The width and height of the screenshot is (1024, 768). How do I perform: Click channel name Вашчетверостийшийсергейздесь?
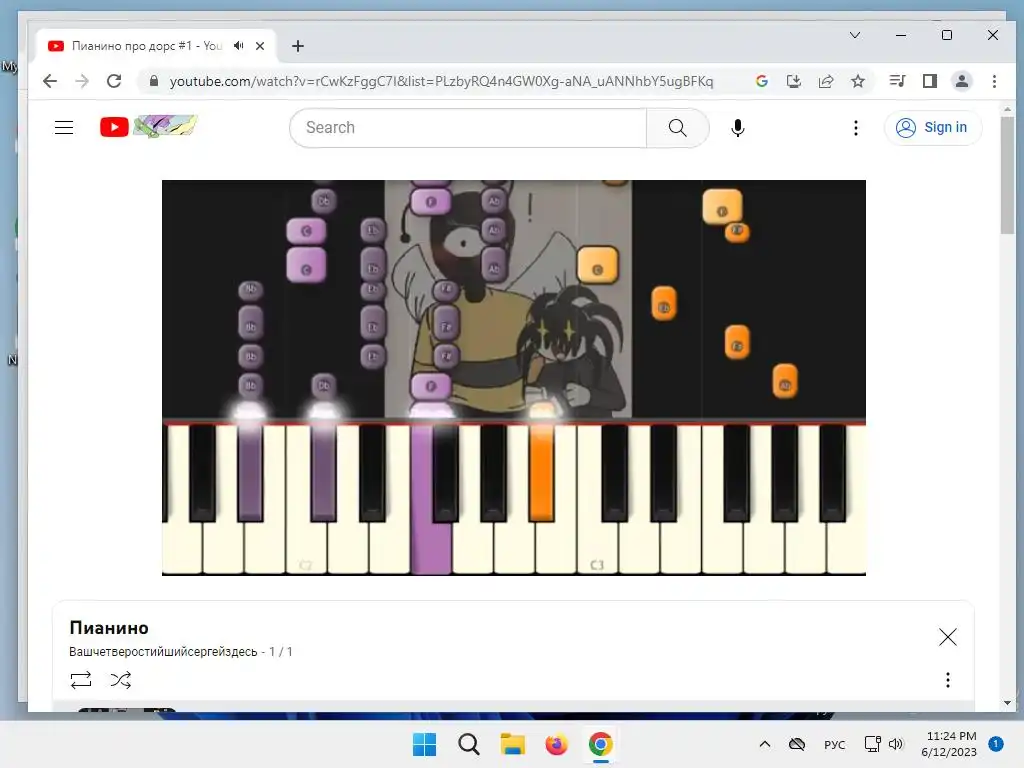point(163,652)
